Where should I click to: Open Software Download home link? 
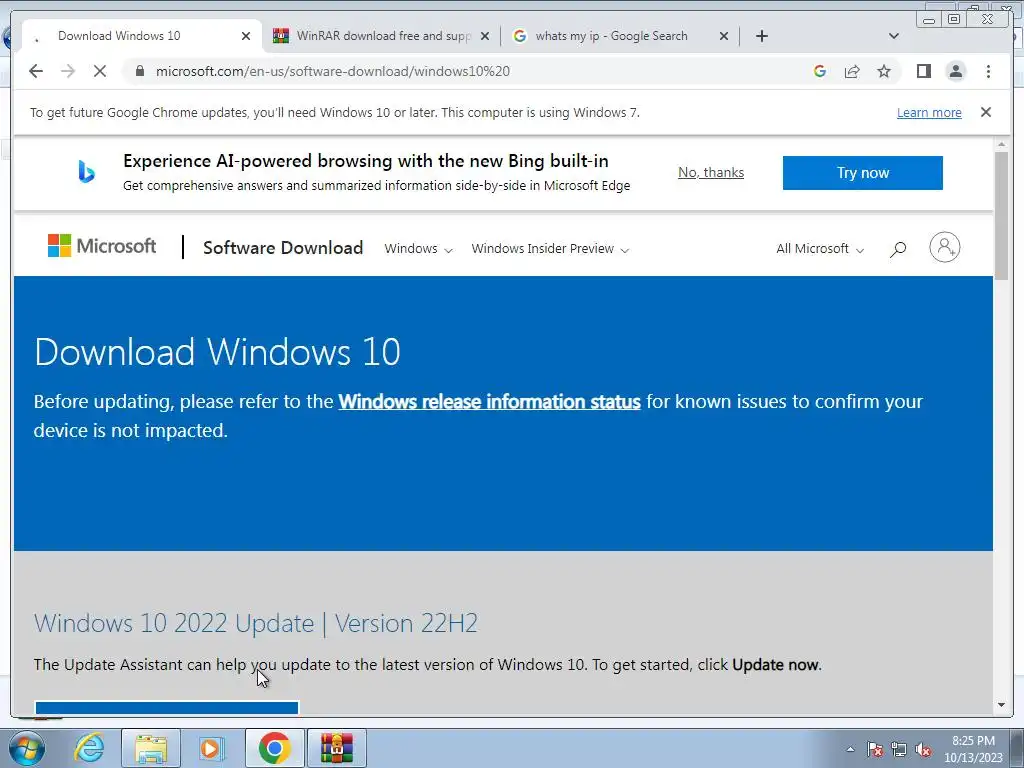click(283, 248)
